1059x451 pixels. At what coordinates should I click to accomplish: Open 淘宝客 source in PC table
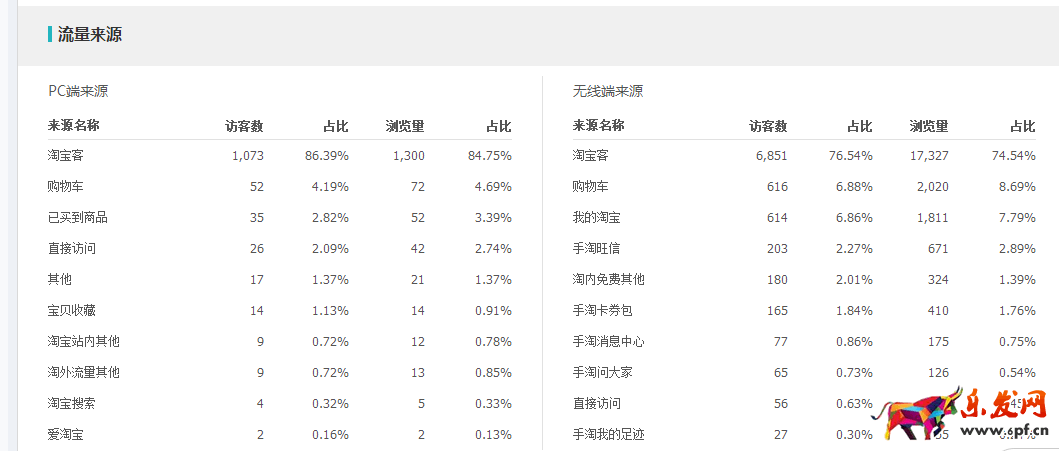coord(67,156)
